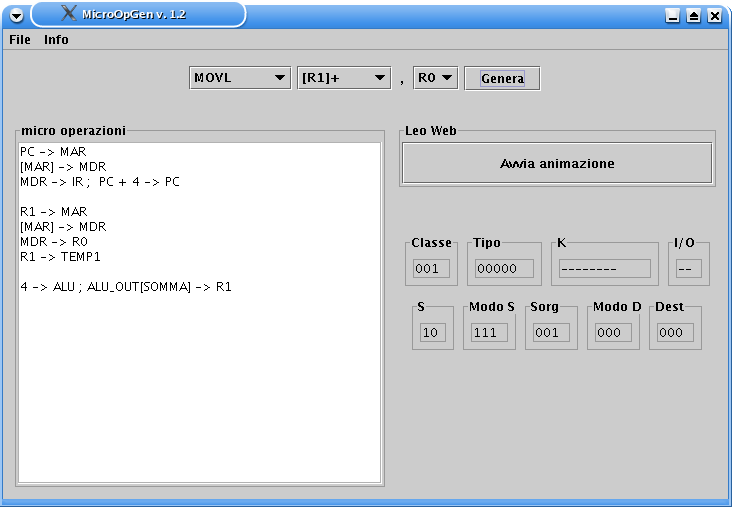
Task: Click the Classe field showing 001
Action: click(x=432, y=268)
